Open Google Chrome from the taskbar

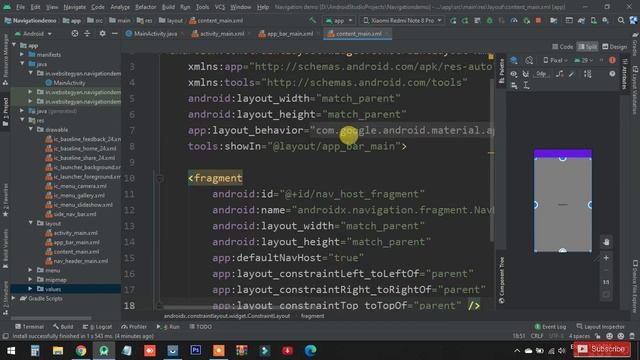click(x=81, y=350)
